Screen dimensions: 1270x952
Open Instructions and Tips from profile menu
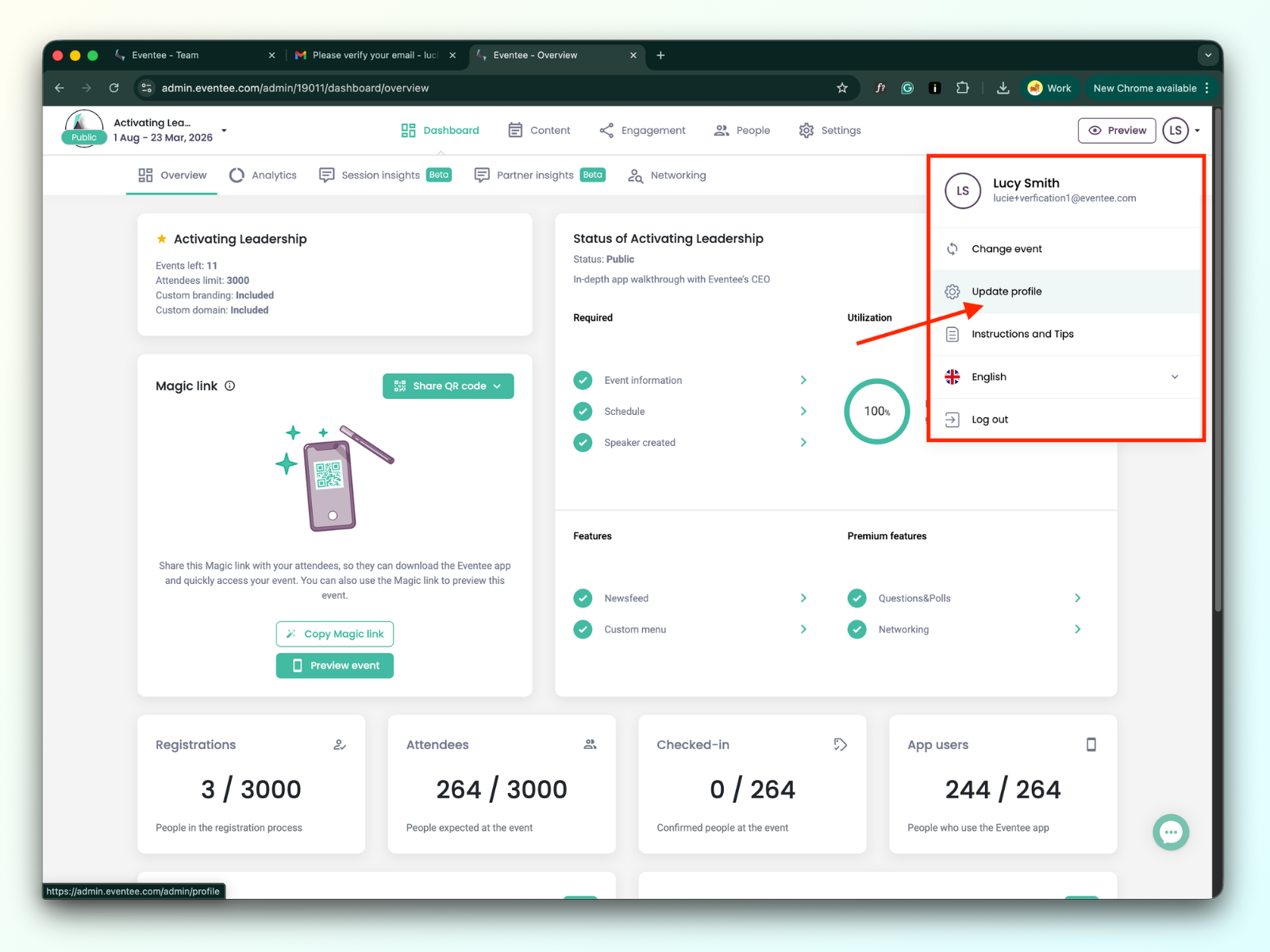click(1064, 334)
